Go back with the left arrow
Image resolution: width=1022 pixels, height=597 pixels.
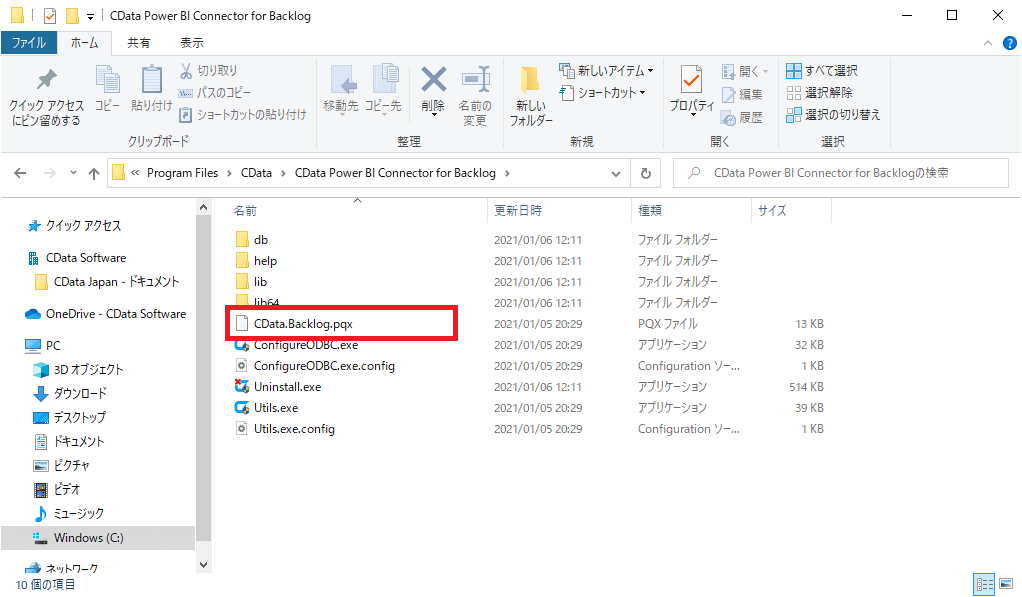pos(20,173)
